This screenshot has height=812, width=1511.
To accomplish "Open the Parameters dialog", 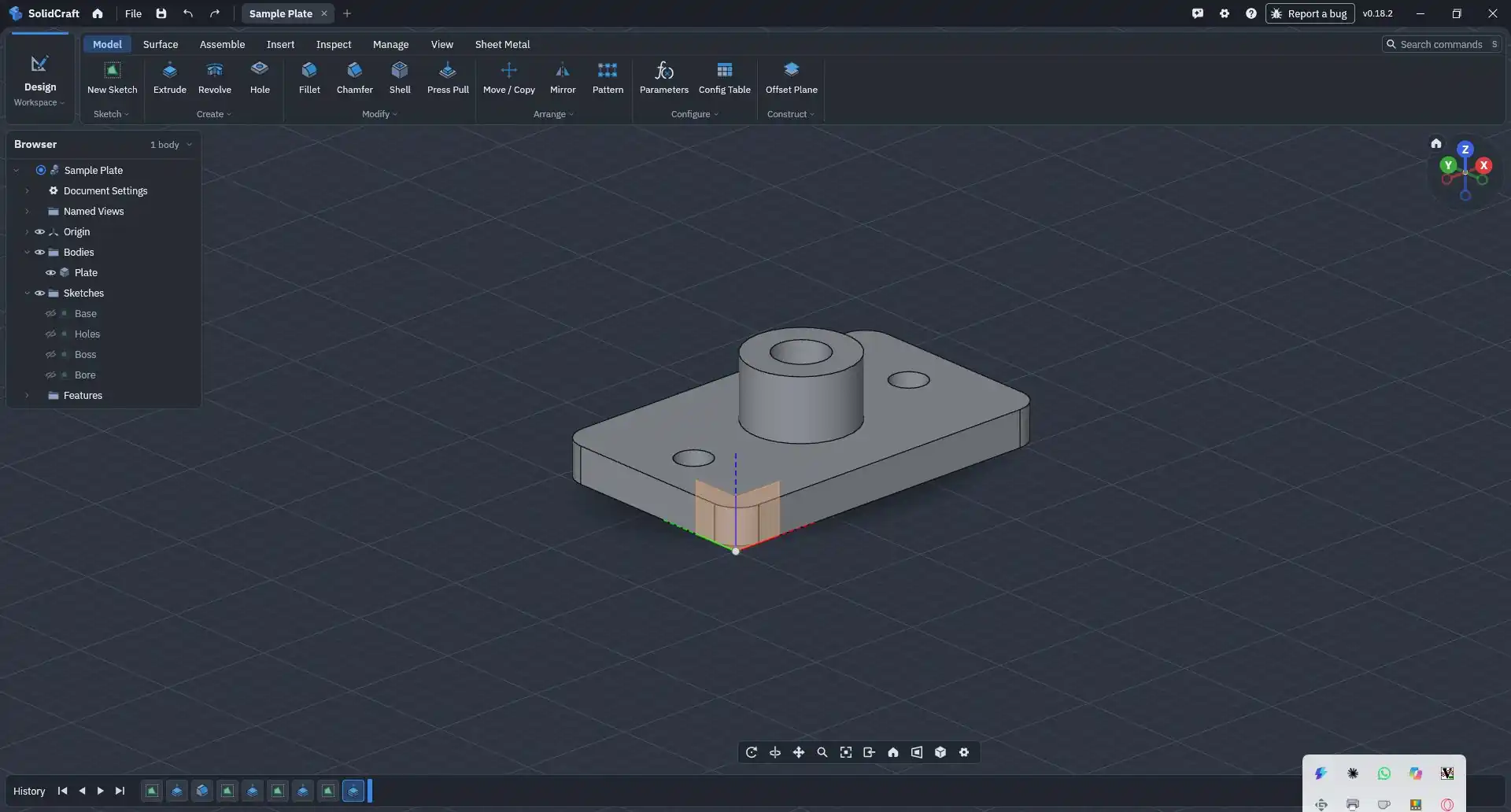I will tap(663, 78).
